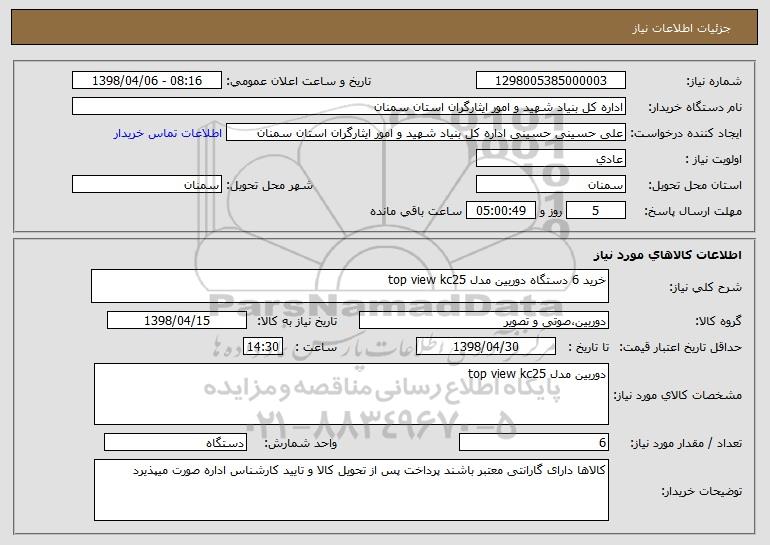Click the section heading اطلاعات کالاهای مورد نیاز
Image resolution: width=770 pixels, height=545 pixels.
tap(667, 255)
